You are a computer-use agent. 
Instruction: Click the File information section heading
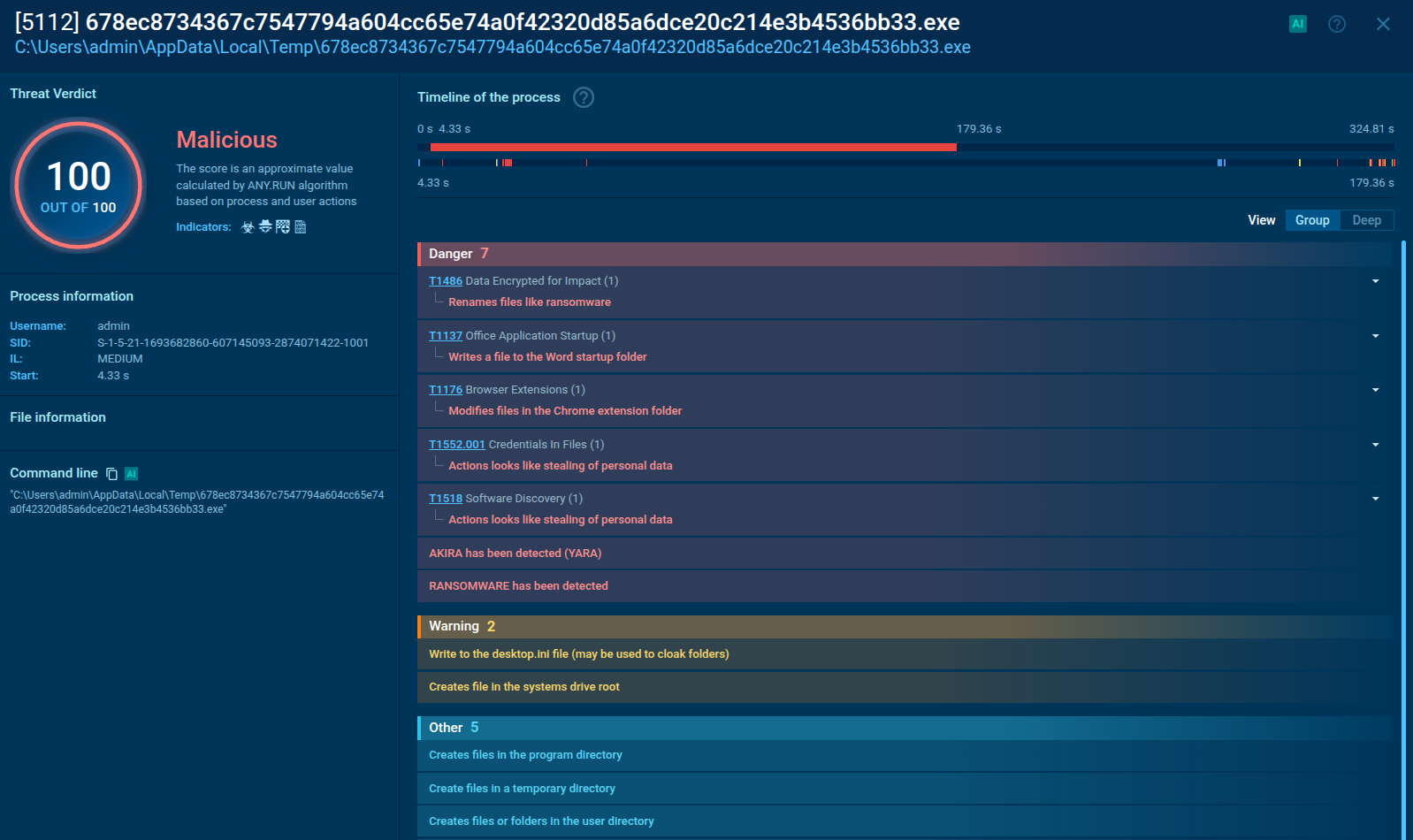click(x=57, y=417)
